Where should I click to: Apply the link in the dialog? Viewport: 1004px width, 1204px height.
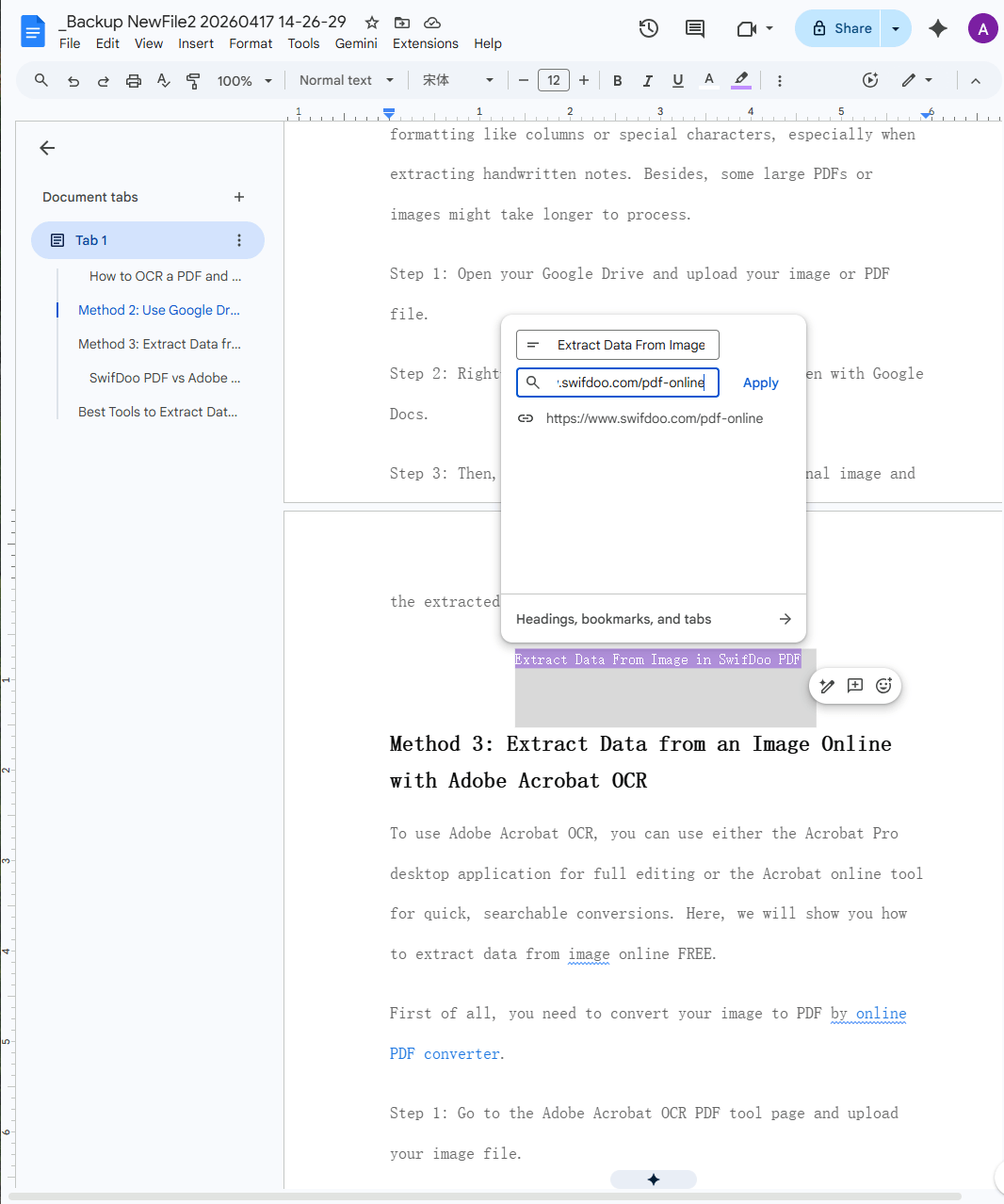coord(760,382)
